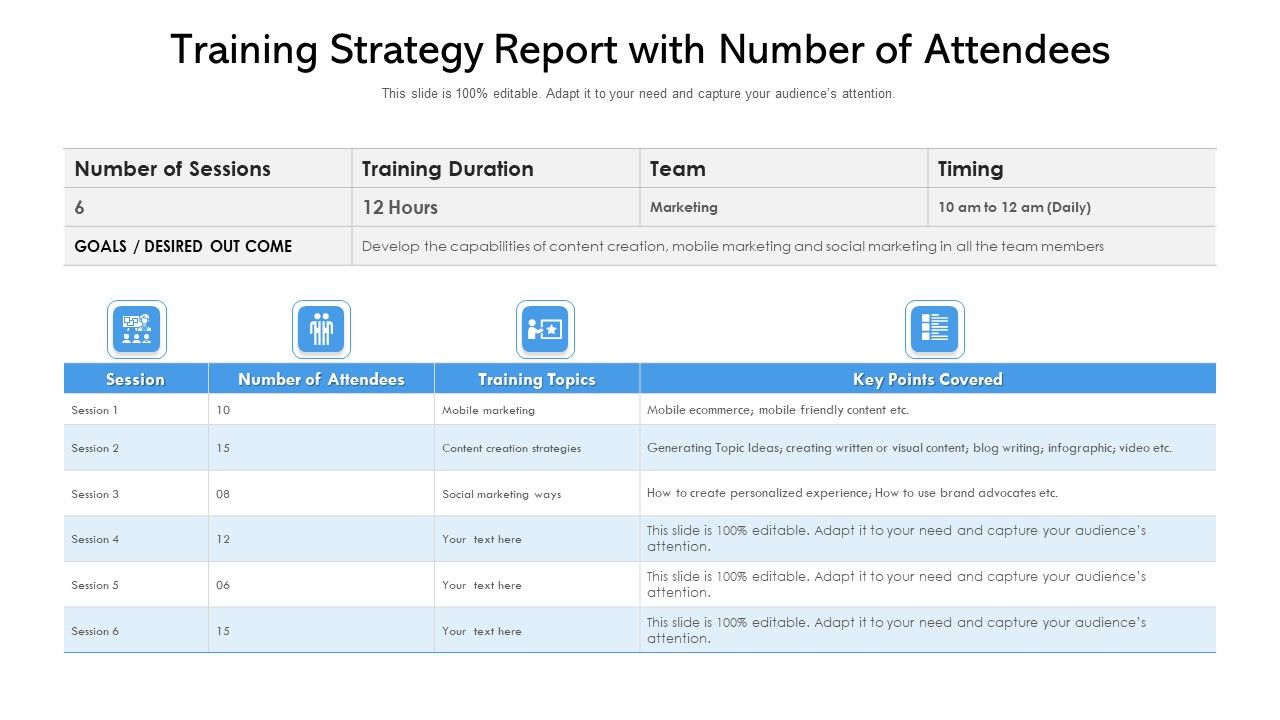Viewport: 1280px width, 720px height.
Task: Click the 'Training Duration' header cell
Action: [496, 168]
